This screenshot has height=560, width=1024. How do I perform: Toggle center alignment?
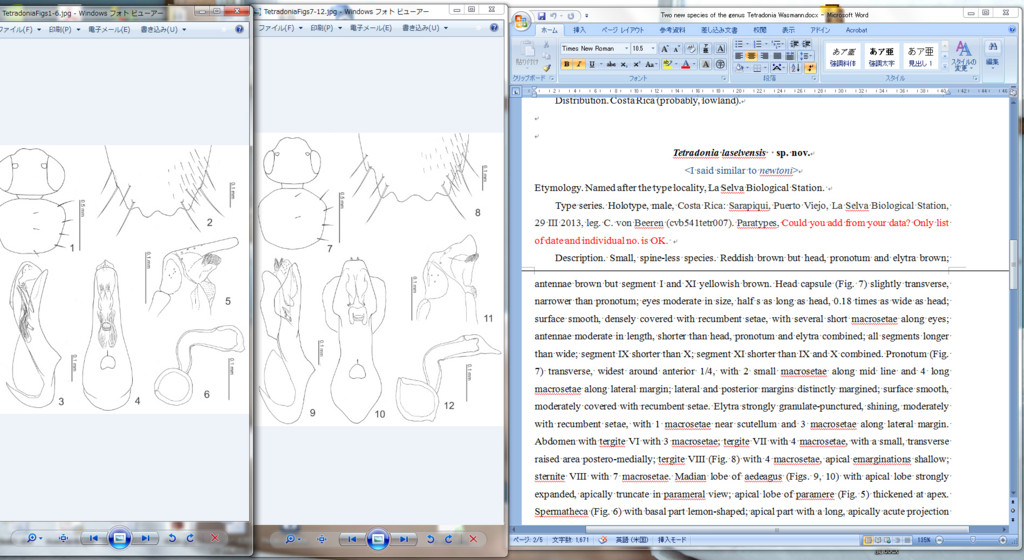click(x=751, y=56)
